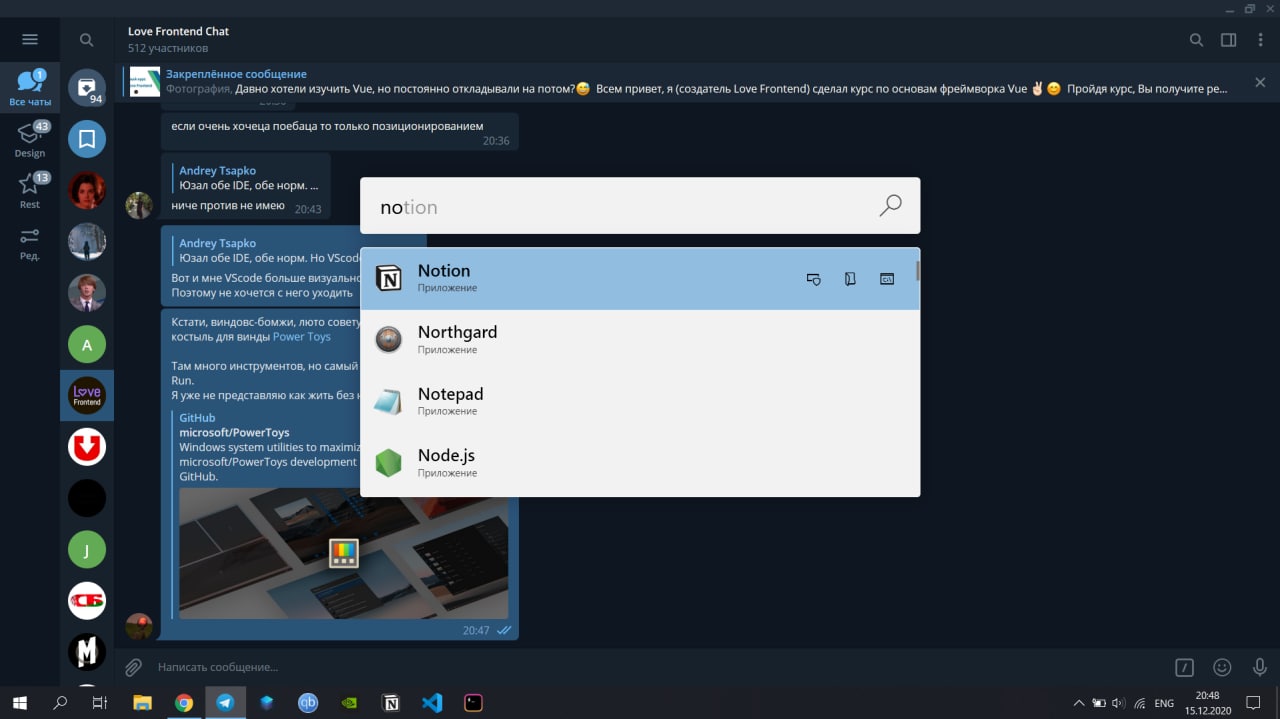The image size is (1280, 719).
Task: Open Visual Studio Code from taskbar
Action: coord(432,703)
